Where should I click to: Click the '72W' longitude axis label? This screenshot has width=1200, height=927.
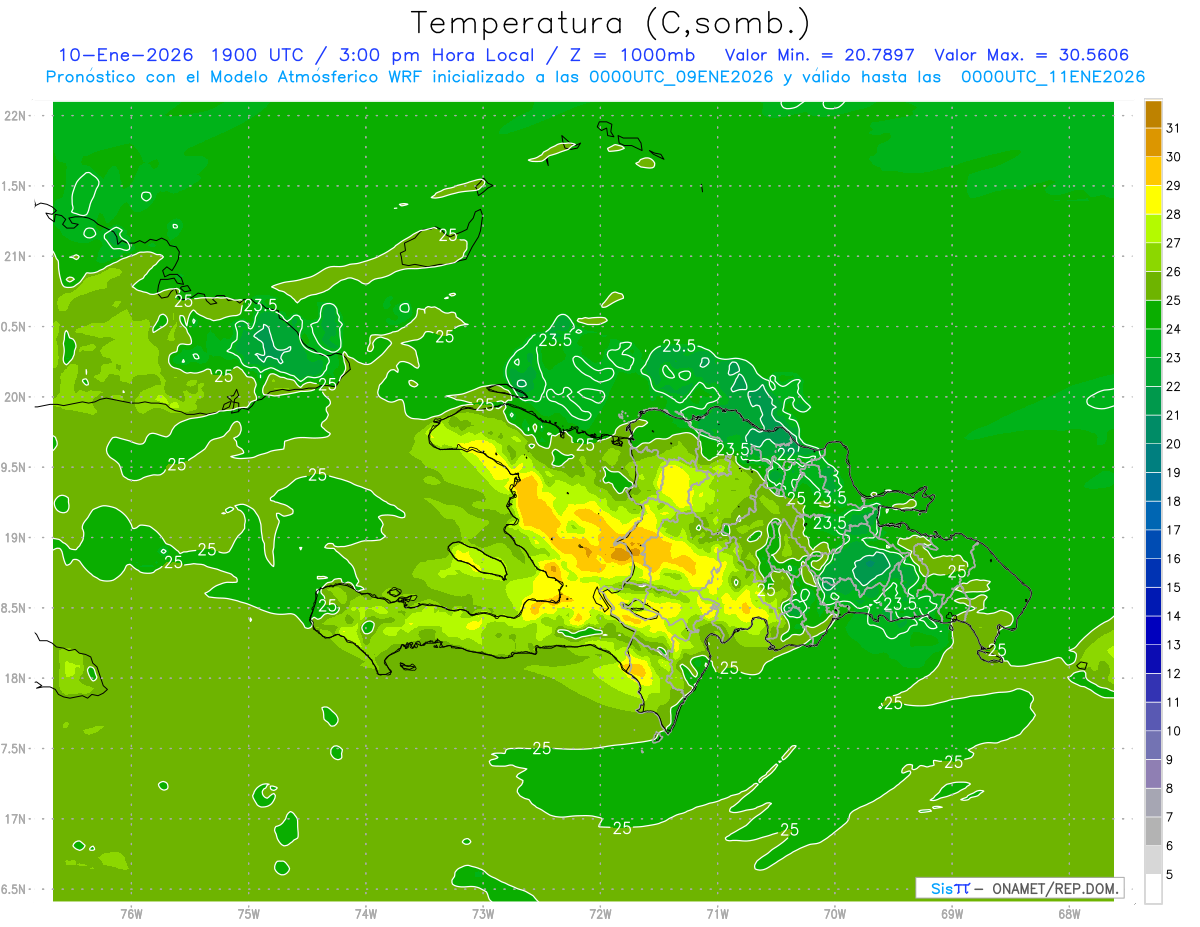[600, 913]
